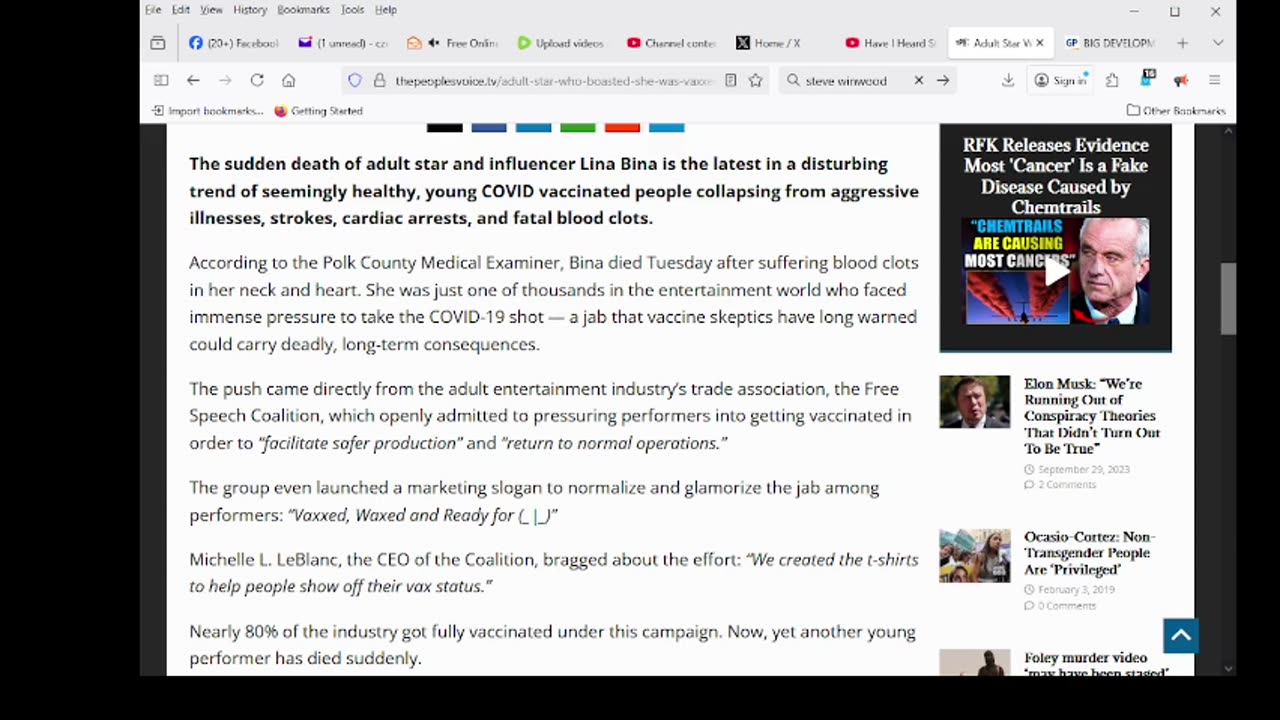Image resolution: width=1280 pixels, height=720 pixels.
Task: Bookmark this page with the star
Action: coord(756,80)
